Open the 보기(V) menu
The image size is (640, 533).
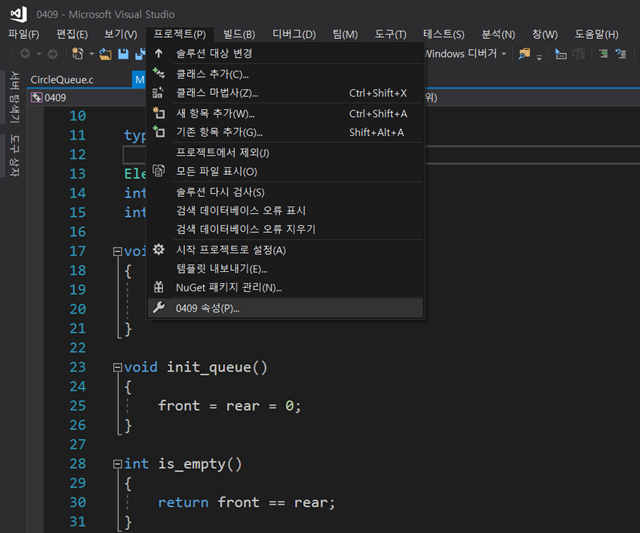120,34
